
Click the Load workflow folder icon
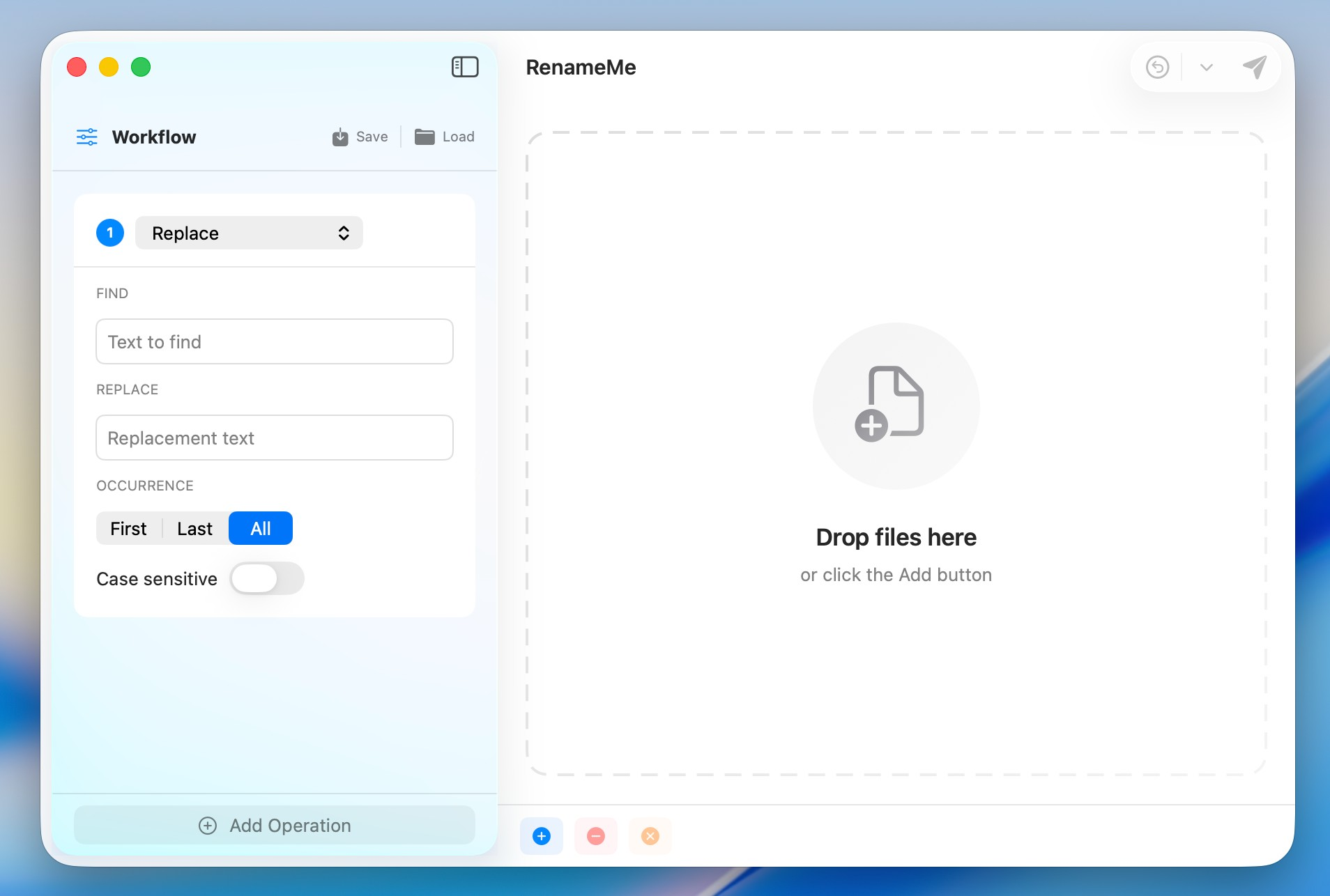pyautogui.click(x=424, y=137)
